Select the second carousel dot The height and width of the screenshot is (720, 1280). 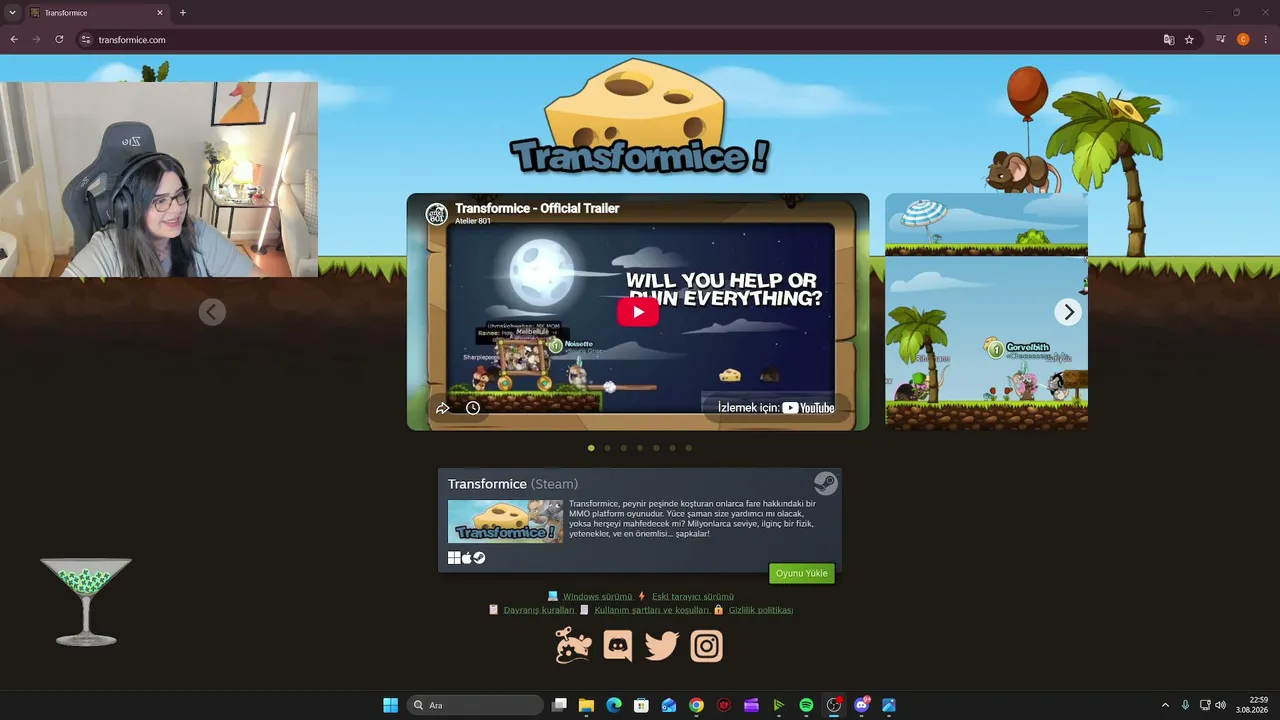607,448
